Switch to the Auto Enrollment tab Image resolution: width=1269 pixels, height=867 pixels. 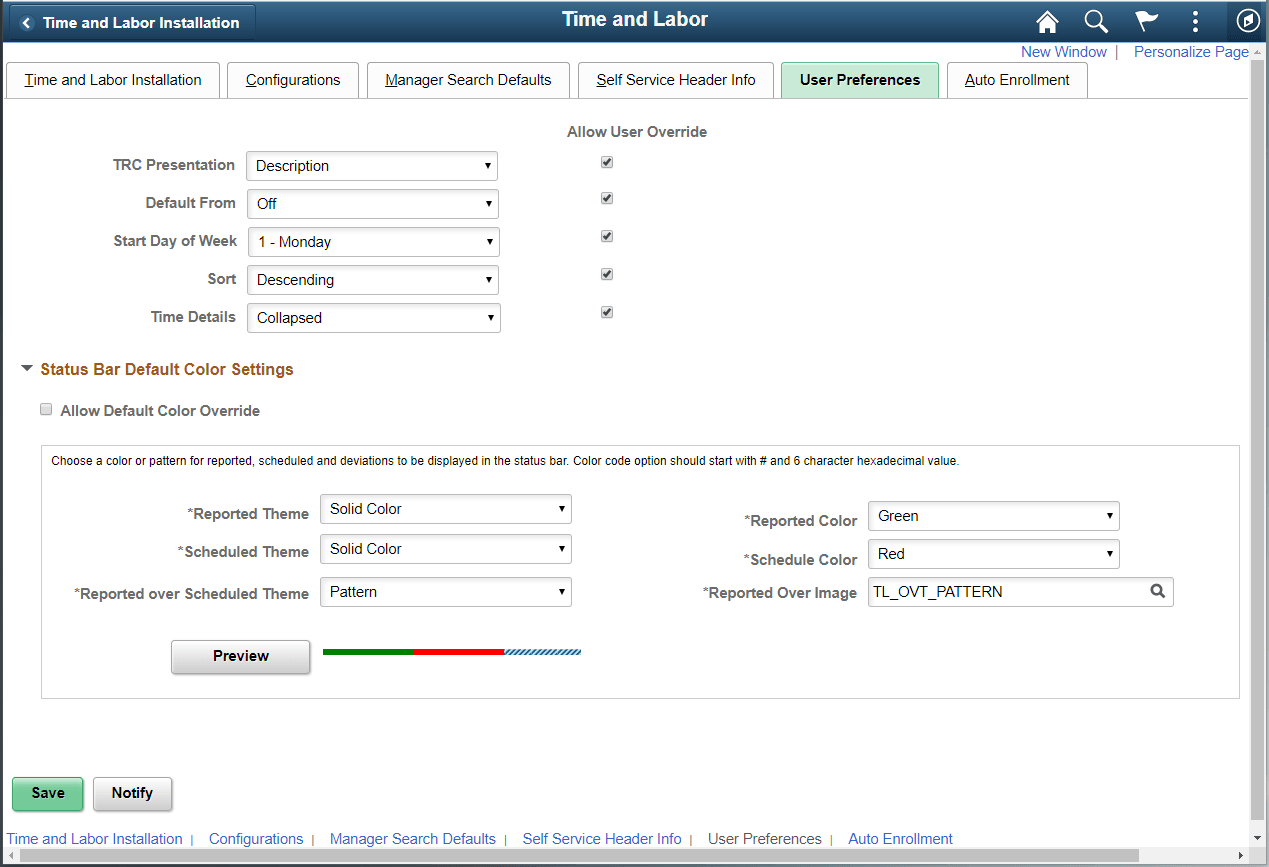coord(1016,80)
